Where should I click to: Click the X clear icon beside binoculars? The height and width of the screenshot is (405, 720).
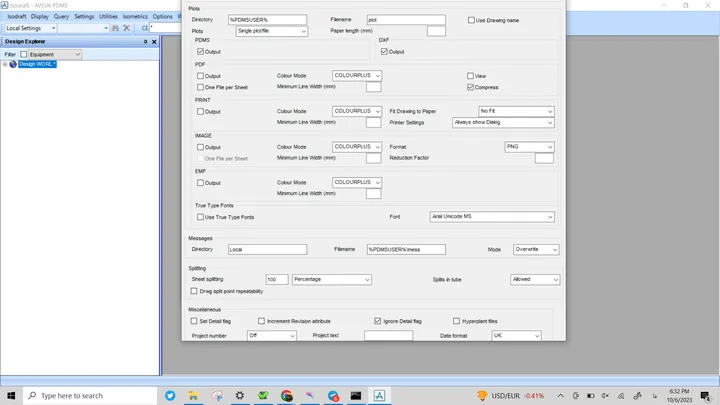click(x=127, y=28)
